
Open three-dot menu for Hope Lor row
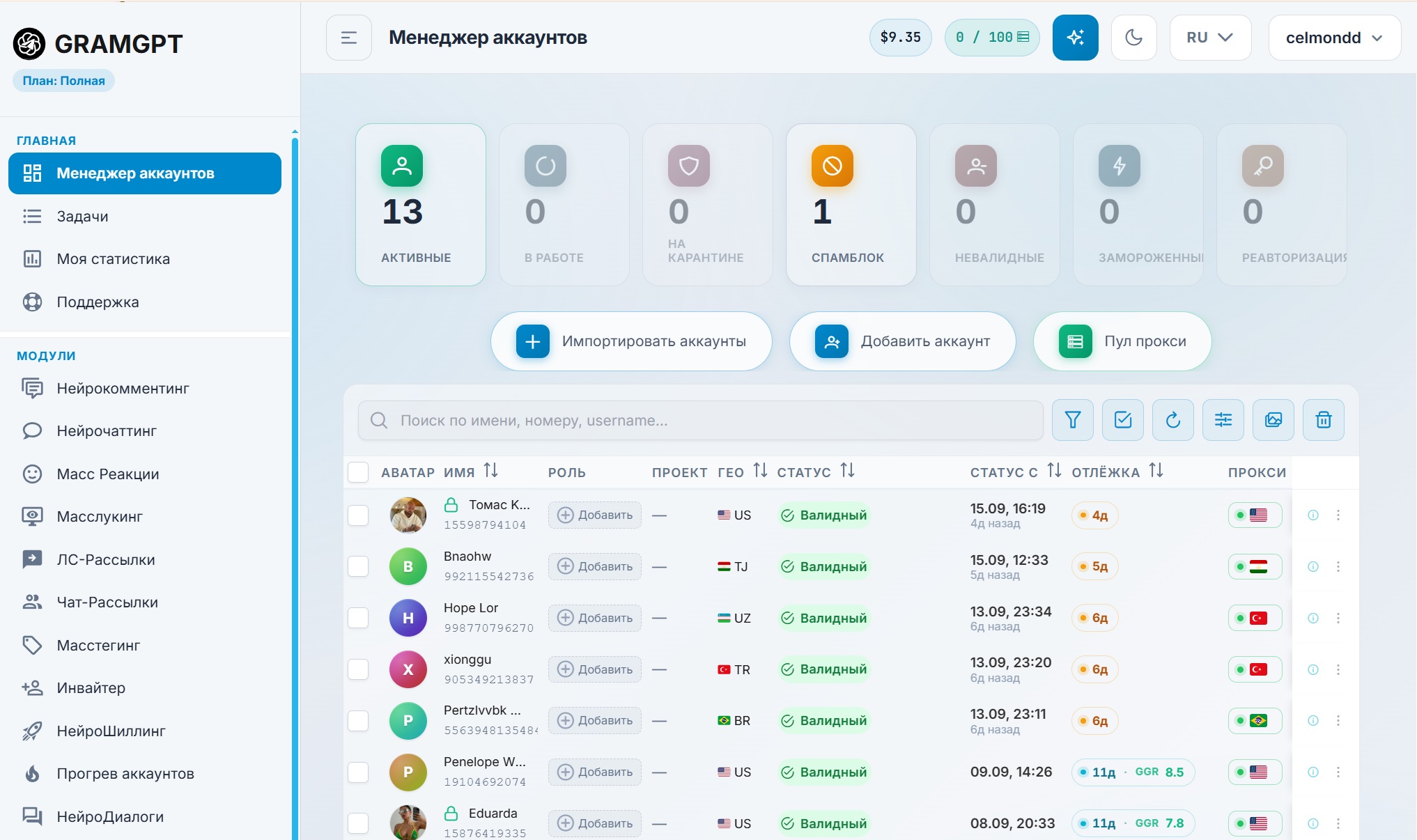(1338, 618)
